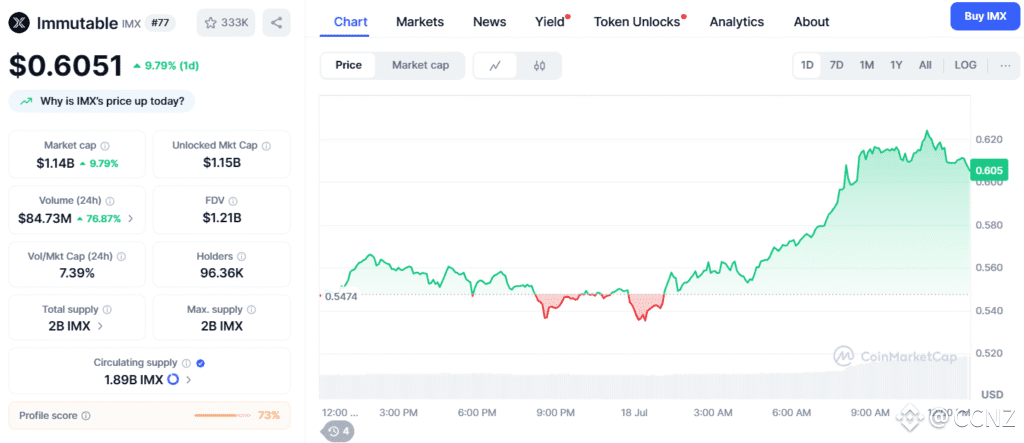Open the News tab
The image size is (1024, 443).
click(490, 22)
